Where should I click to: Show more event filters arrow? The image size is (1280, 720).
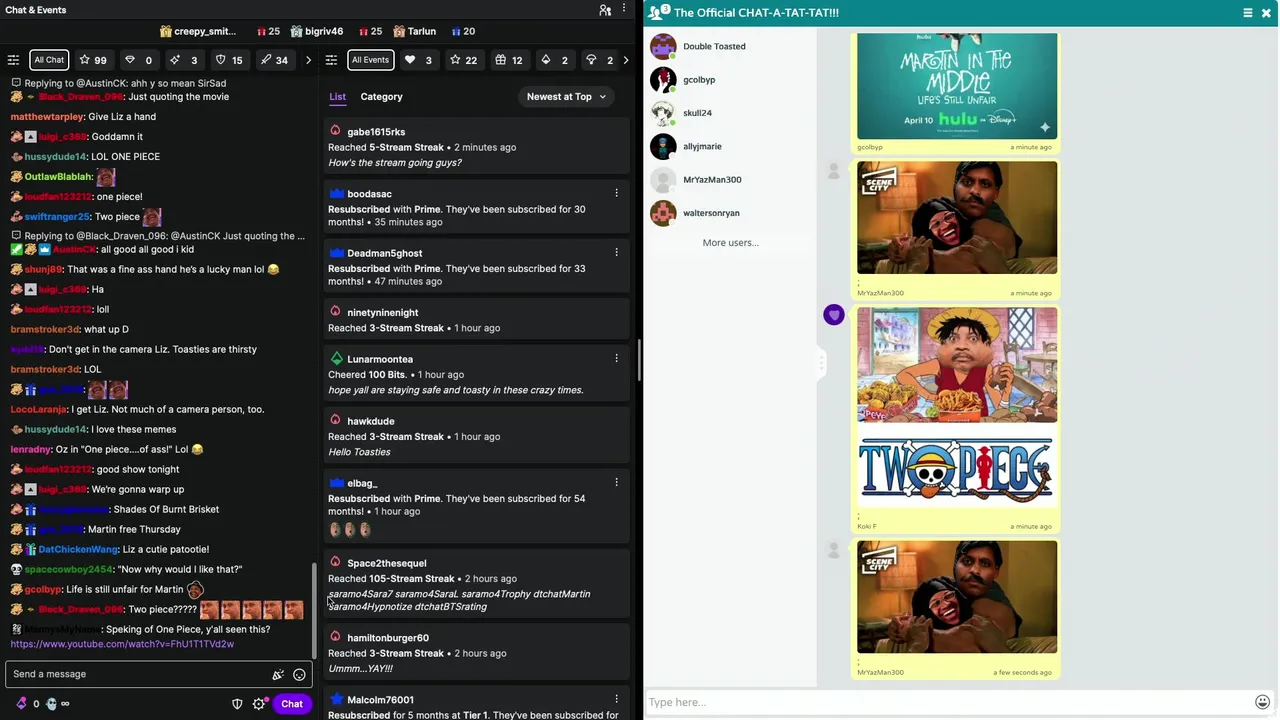tap(626, 60)
